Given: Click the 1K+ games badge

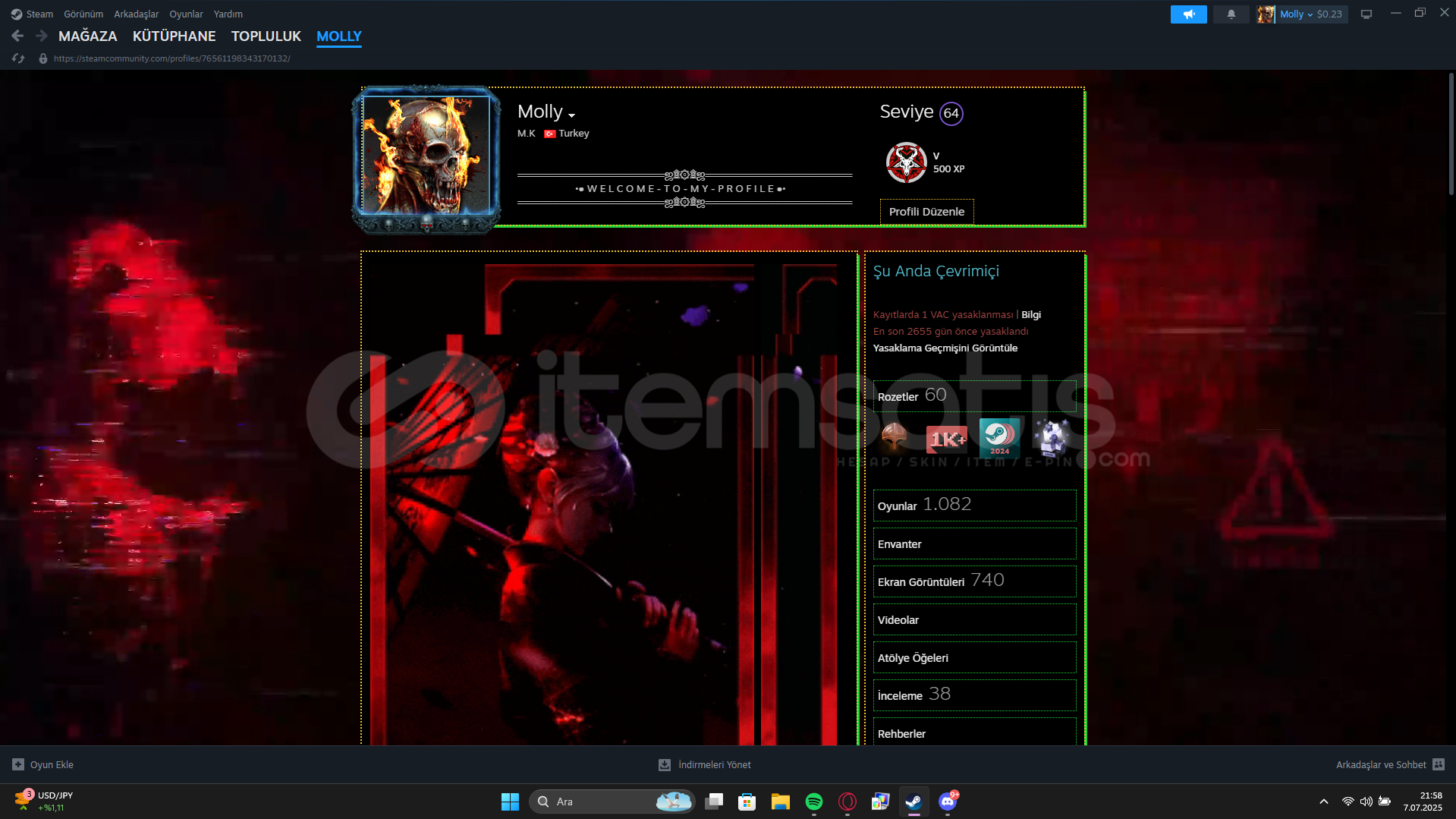Looking at the screenshot, I should pos(946,439).
